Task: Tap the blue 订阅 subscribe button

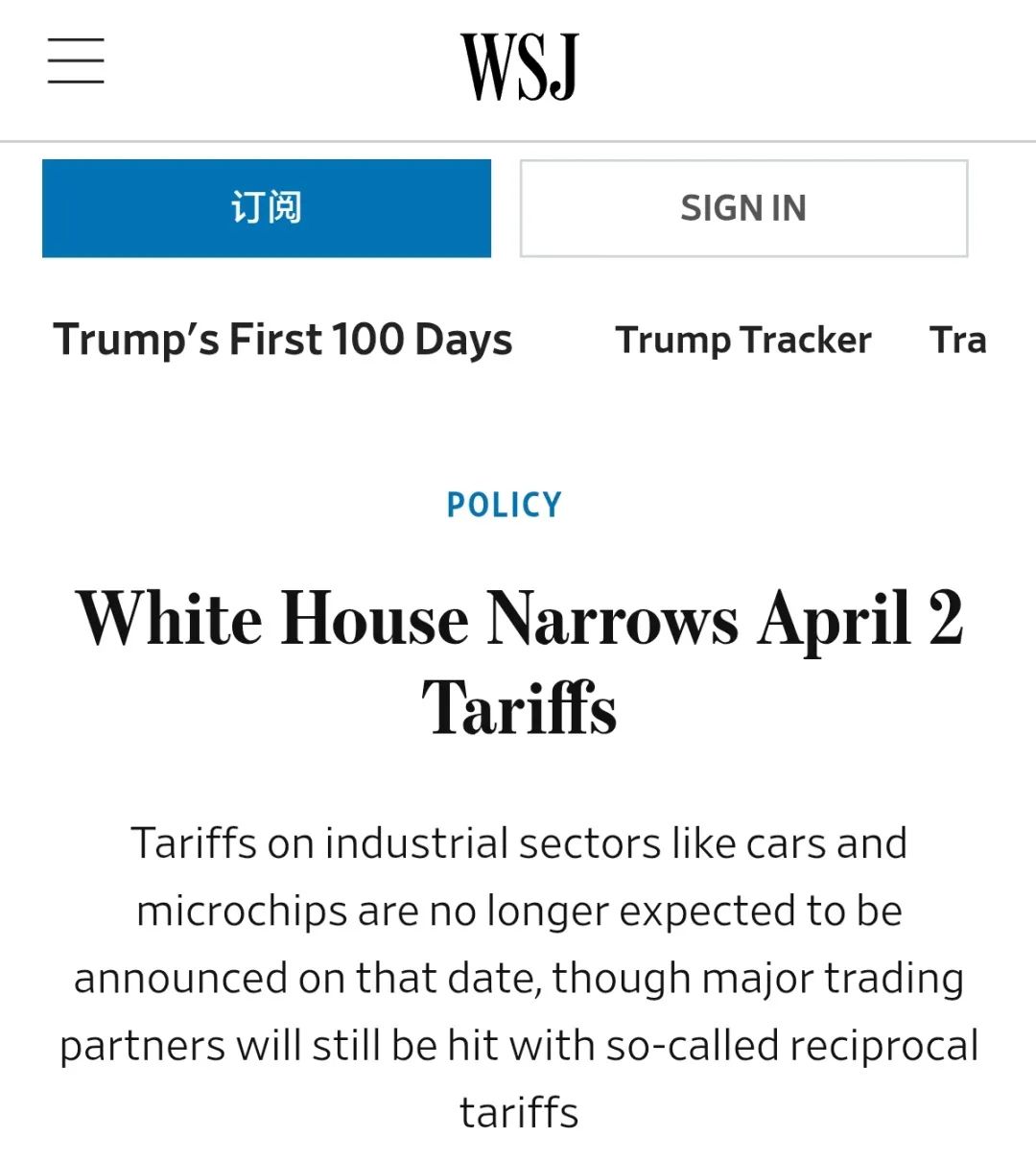Action: (x=267, y=208)
